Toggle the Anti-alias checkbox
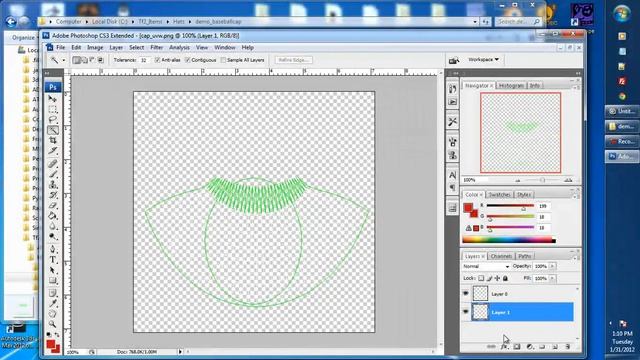The height and width of the screenshot is (360, 640). pos(158,60)
